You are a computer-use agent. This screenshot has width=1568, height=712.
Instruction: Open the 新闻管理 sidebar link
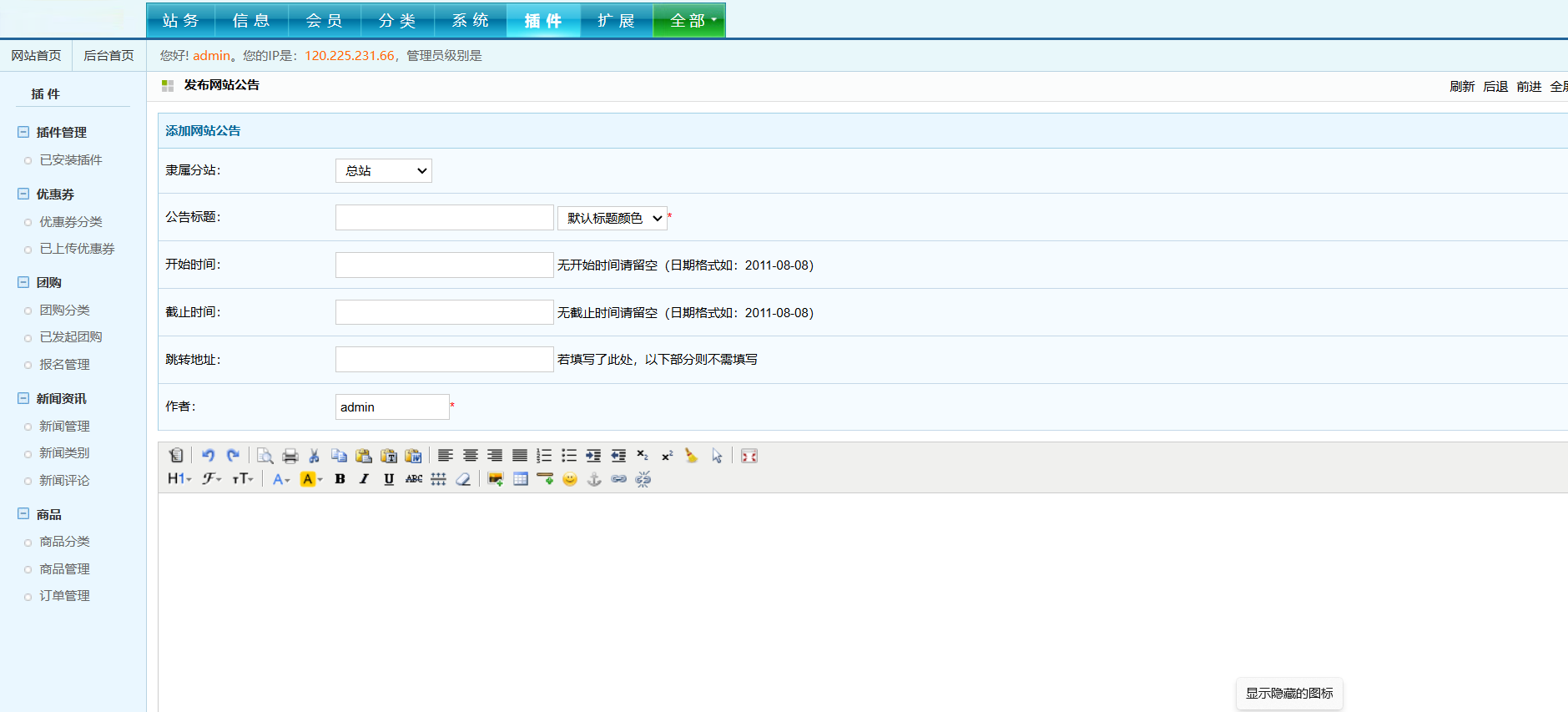click(64, 426)
